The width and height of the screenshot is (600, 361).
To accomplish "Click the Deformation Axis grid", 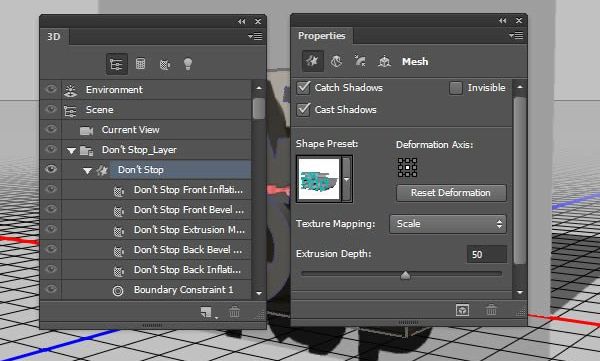I will click(x=407, y=167).
